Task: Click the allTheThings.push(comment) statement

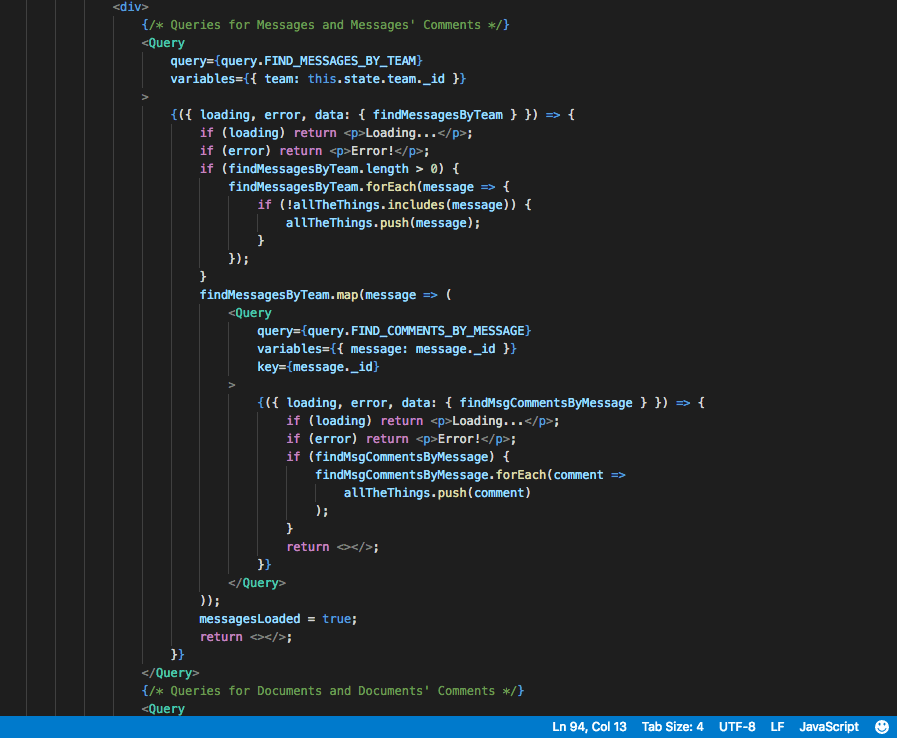Action: pyautogui.click(x=437, y=493)
